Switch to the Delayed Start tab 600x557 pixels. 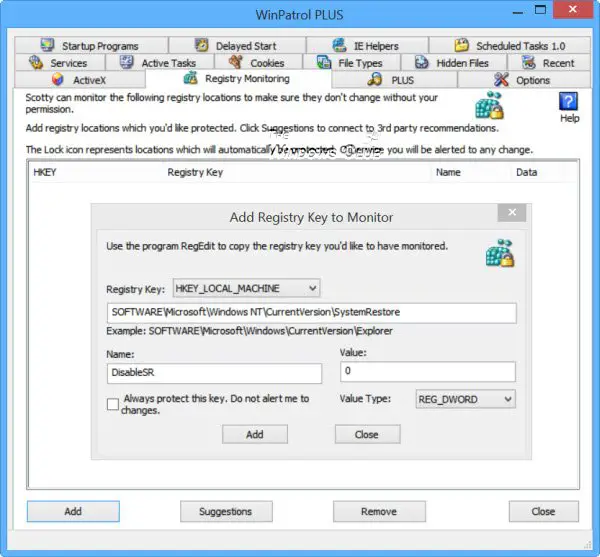tap(237, 46)
